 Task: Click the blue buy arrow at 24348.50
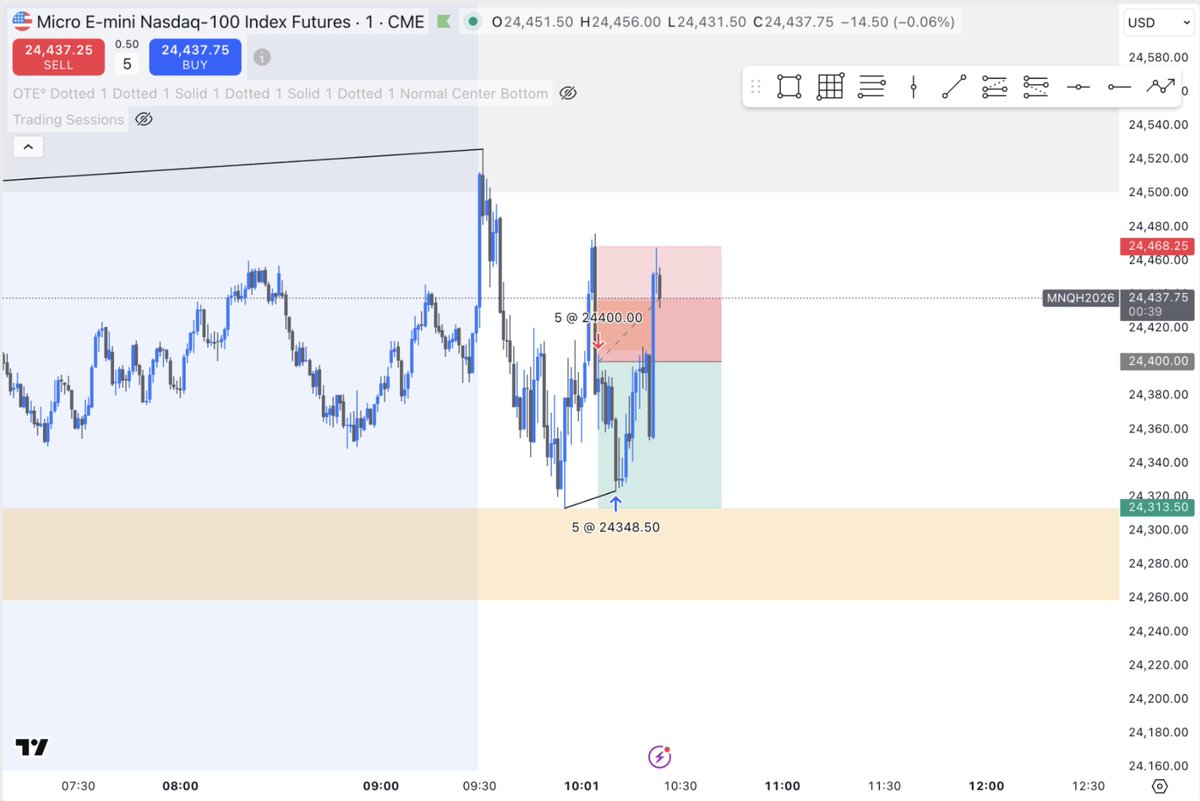615,503
